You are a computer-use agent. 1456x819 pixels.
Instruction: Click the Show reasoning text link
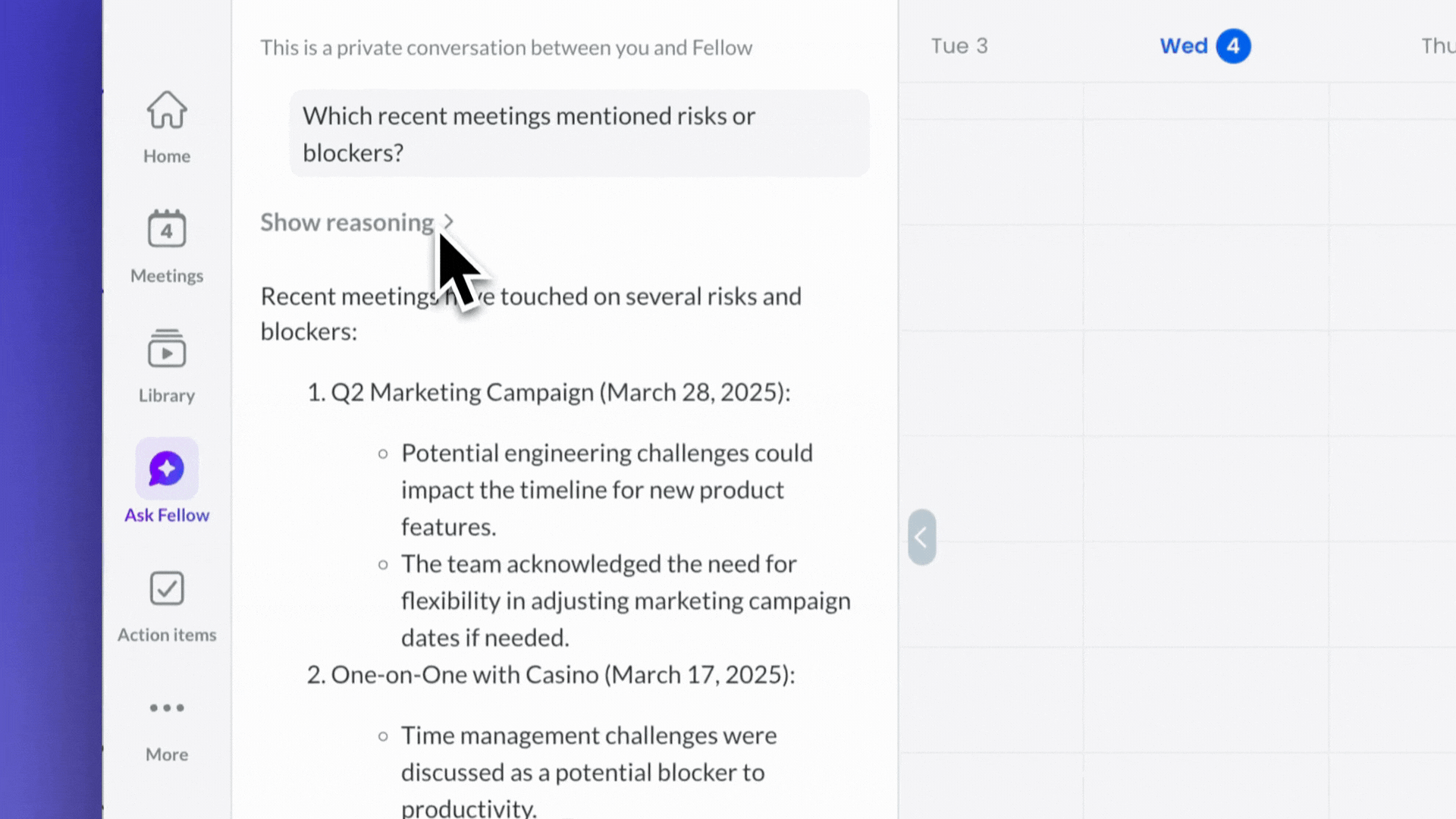pos(347,222)
